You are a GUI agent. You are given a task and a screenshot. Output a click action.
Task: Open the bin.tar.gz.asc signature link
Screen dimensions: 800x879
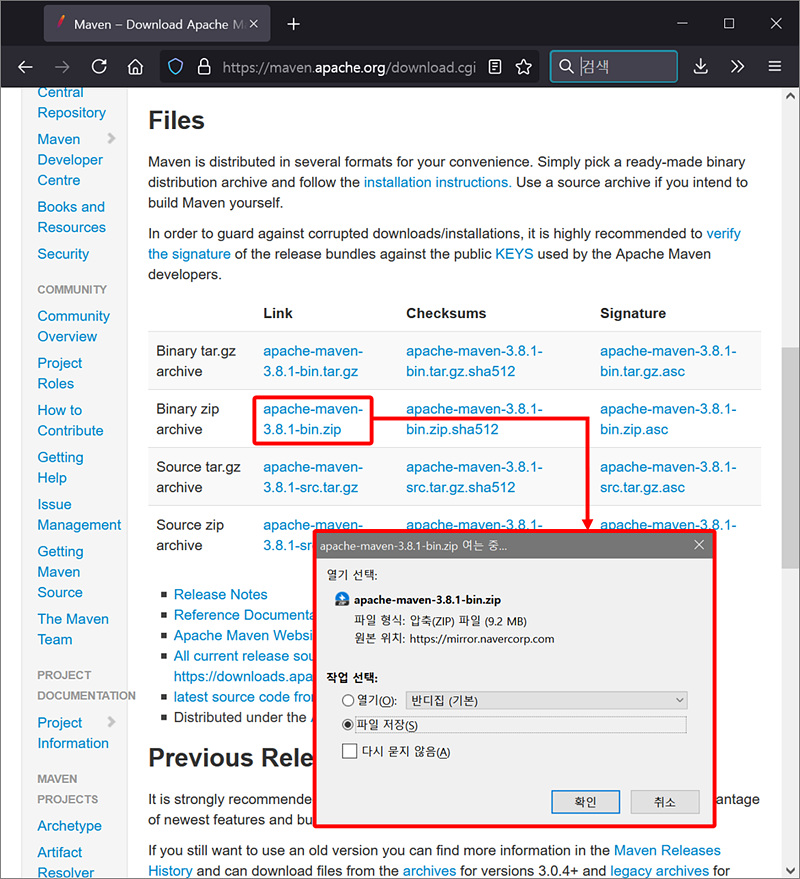(x=668, y=361)
